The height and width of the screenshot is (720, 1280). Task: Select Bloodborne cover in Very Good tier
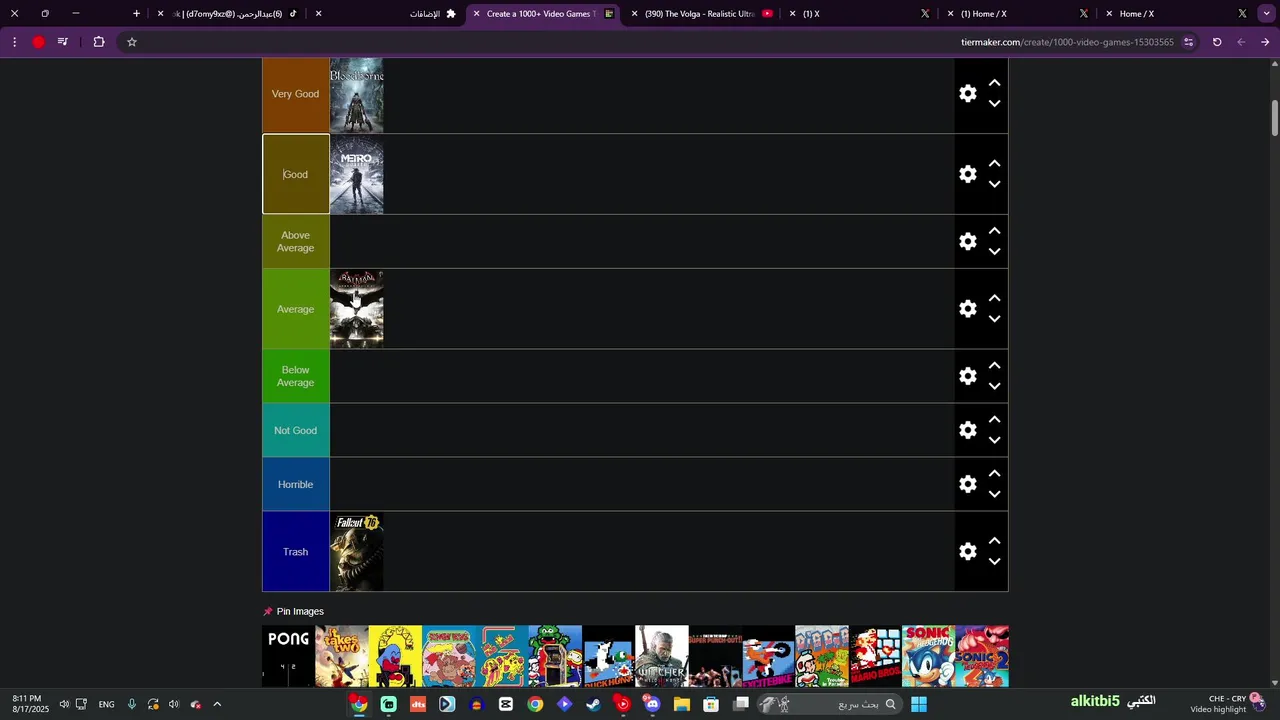[x=357, y=95]
